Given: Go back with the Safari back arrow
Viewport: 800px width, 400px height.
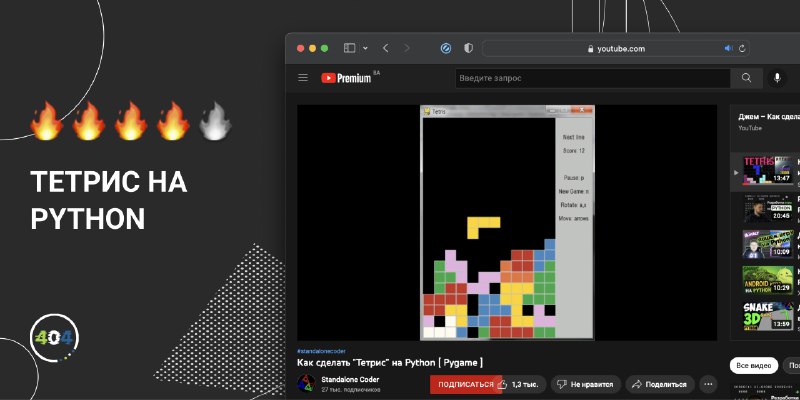Looking at the screenshot, I should [386, 48].
